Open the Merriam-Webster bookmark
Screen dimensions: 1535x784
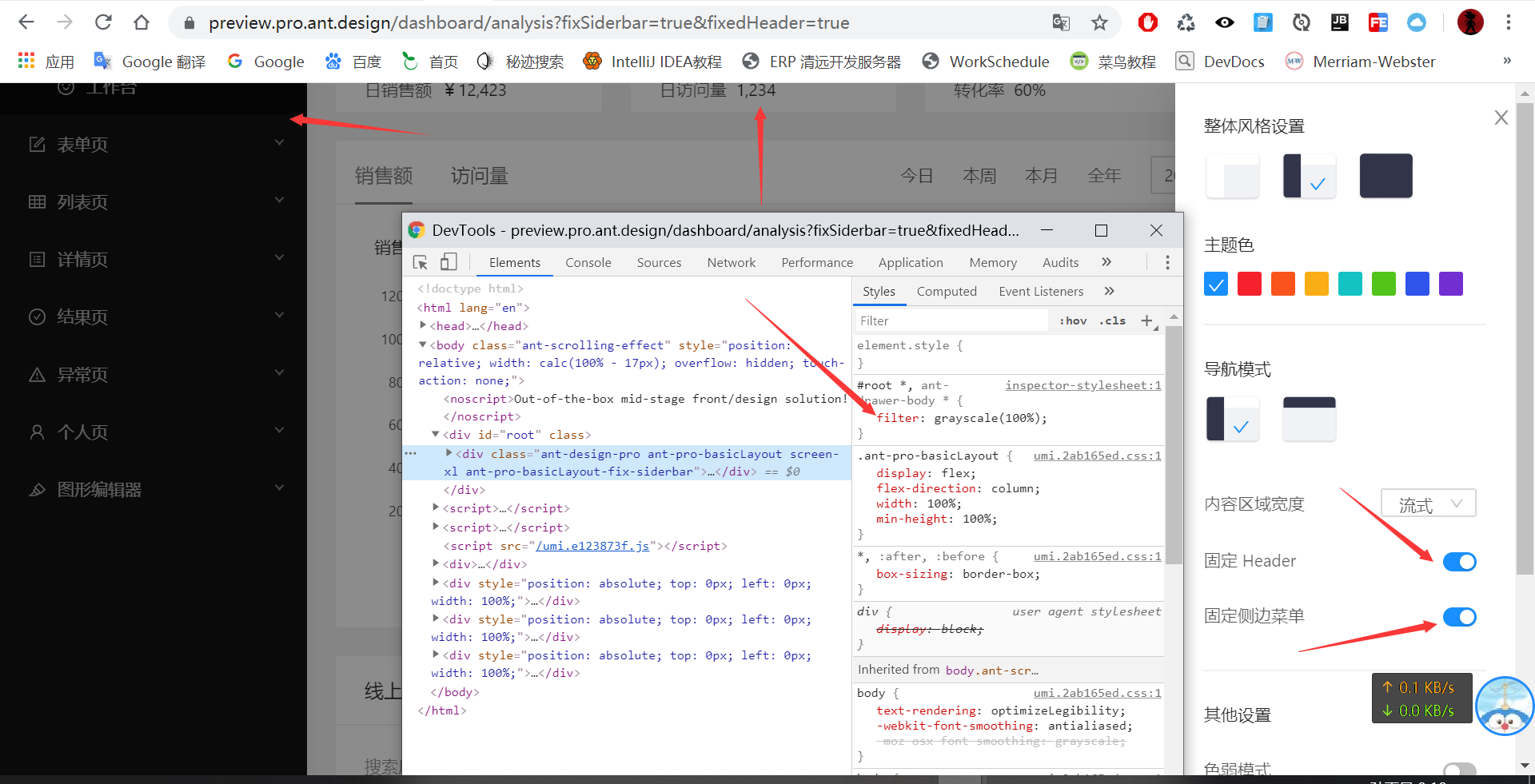pos(1360,62)
